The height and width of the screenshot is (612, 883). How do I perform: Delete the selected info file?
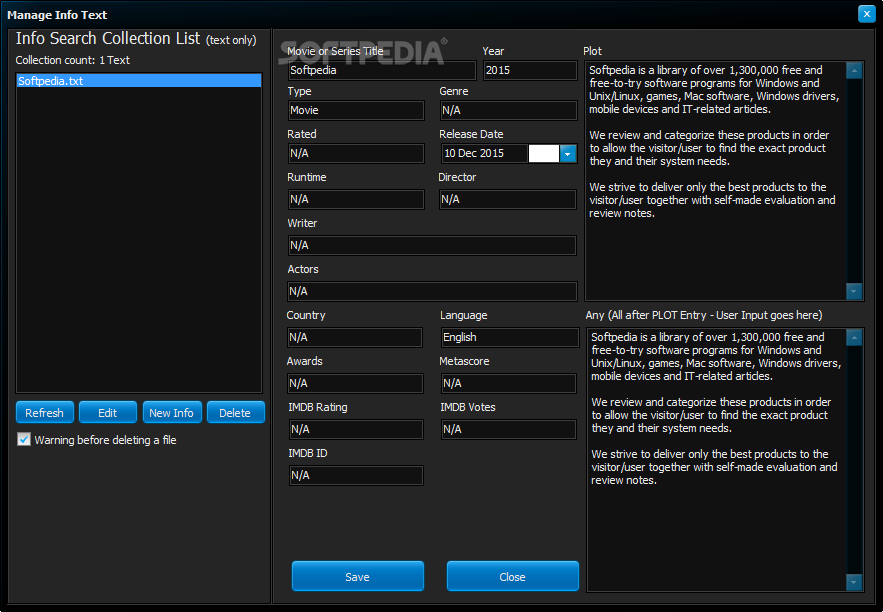(235, 412)
